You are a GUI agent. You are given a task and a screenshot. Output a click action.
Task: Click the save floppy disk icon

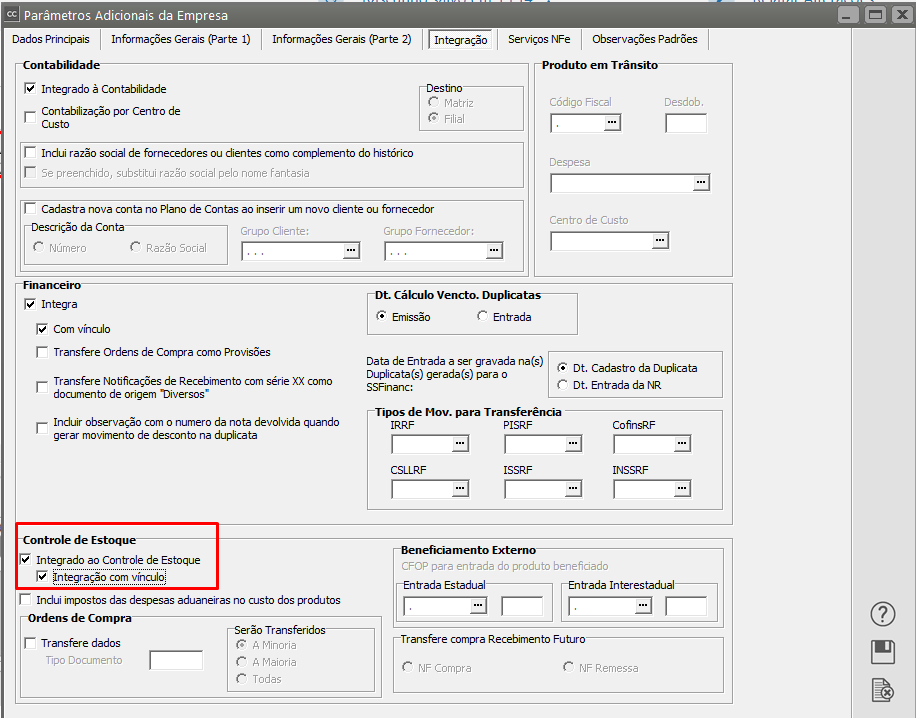(x=882, y=652)
